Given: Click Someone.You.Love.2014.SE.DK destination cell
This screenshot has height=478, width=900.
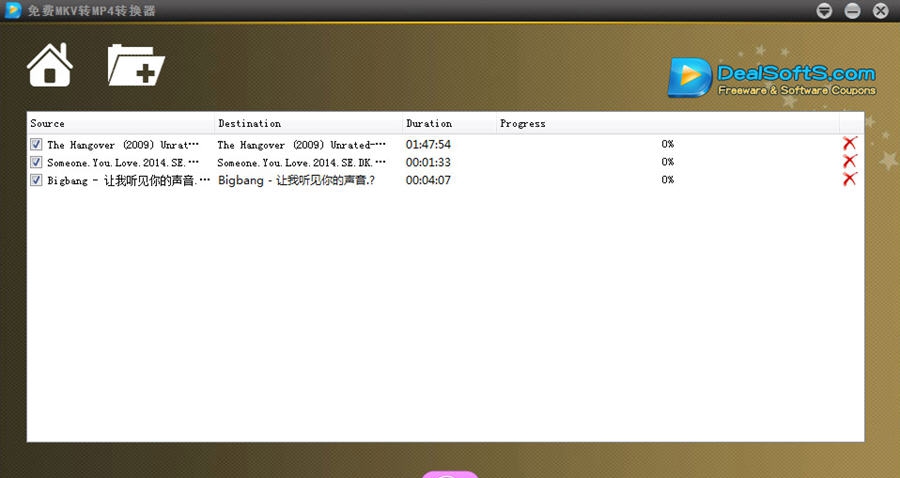Looking at the screenshot, I should tap(301, 162).
